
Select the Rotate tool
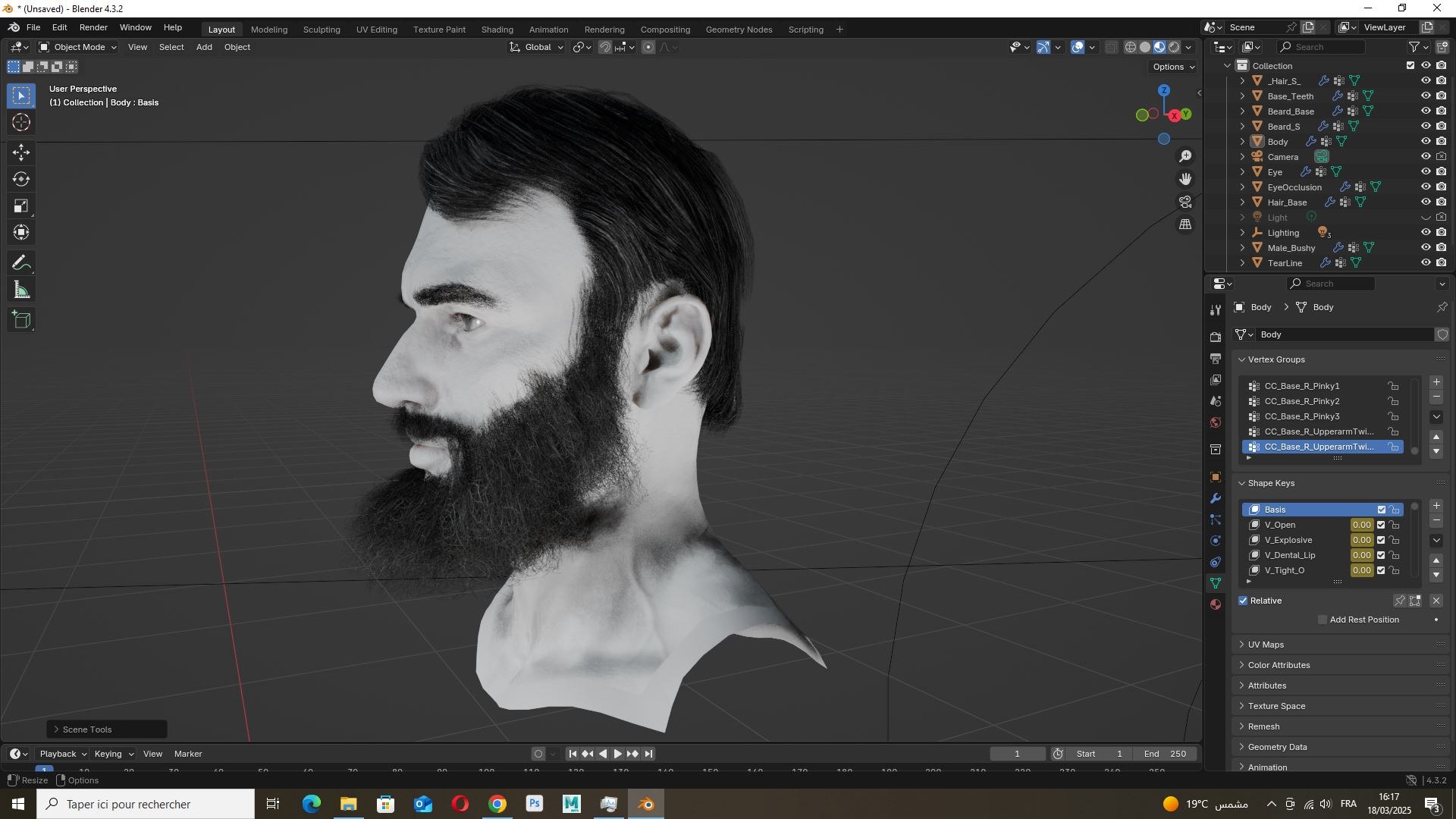21,179
